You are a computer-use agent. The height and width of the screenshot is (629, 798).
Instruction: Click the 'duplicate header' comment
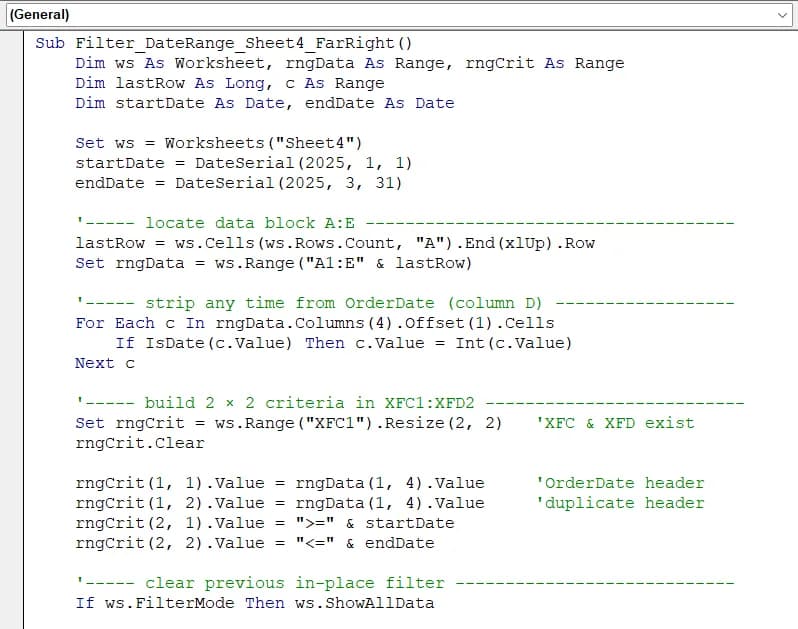620,503
